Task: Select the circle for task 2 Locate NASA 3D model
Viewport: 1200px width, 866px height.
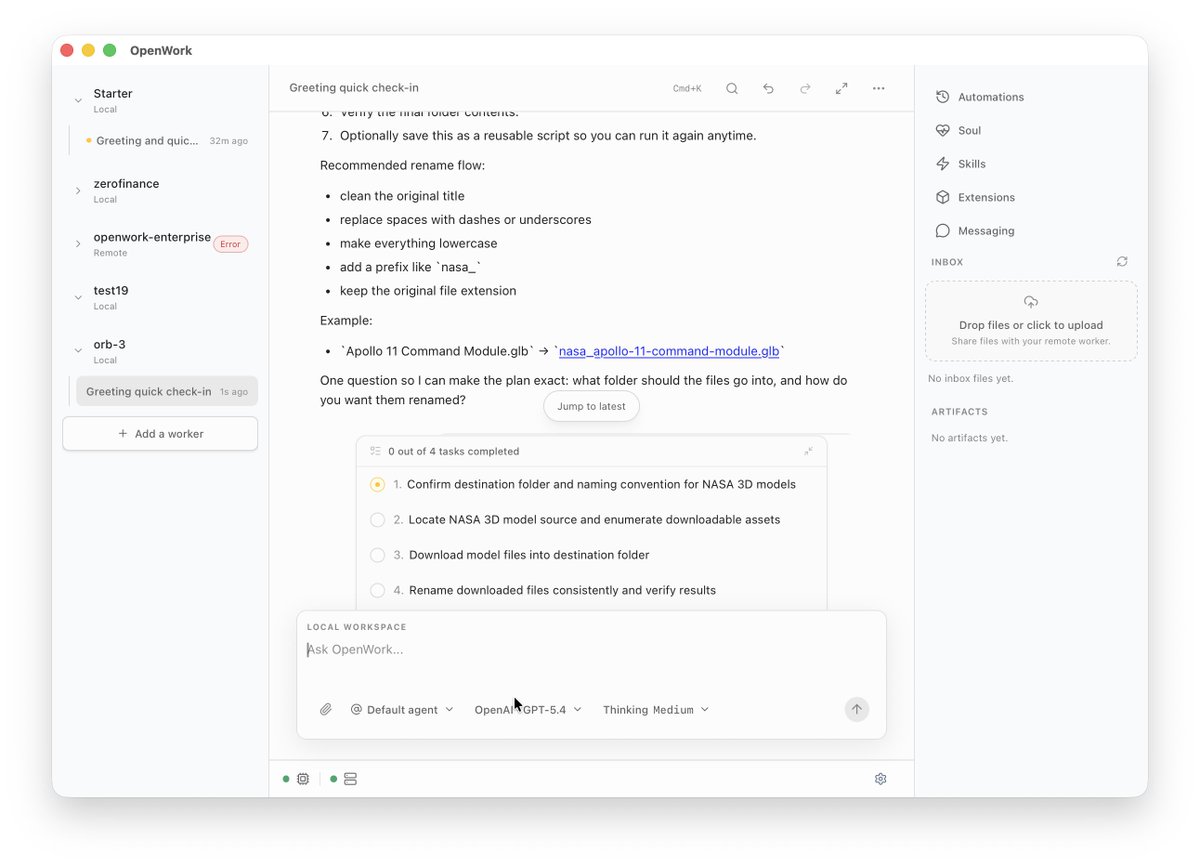Action: coord(377,520)
